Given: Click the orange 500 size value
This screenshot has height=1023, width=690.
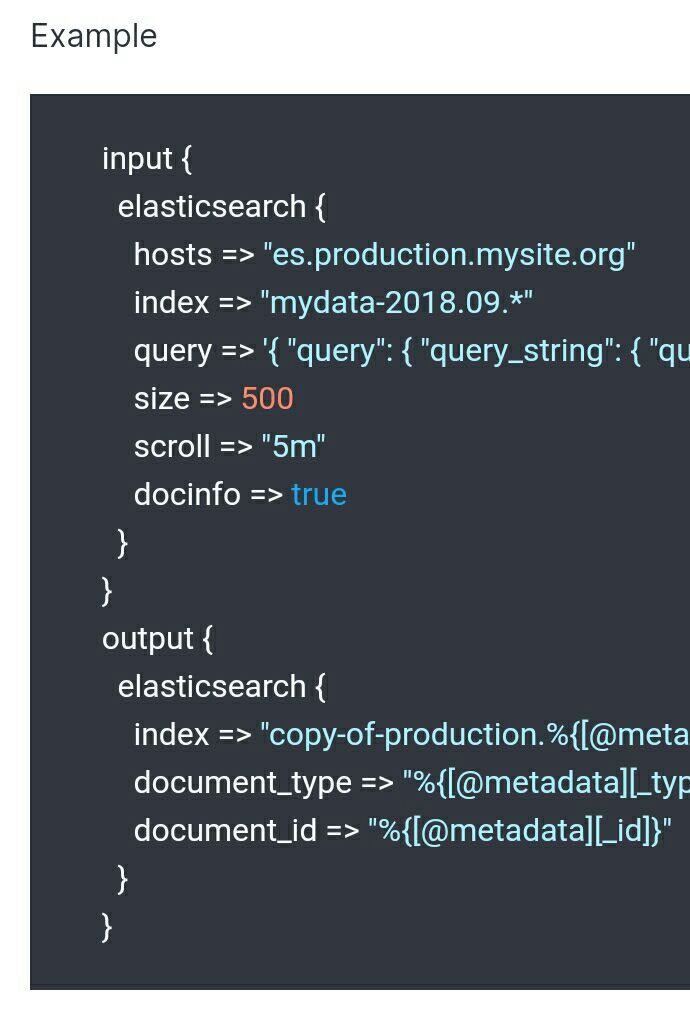Looking at the screenshot, I should (x=267, y=399).
